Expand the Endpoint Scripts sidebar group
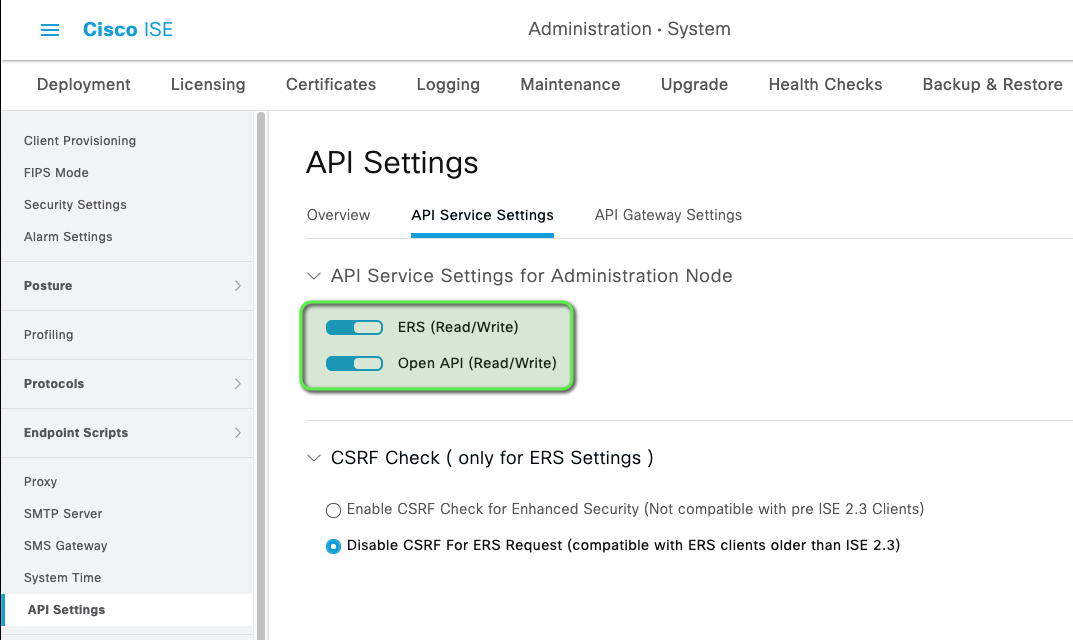Screen dimensions: 1073x640 coord(128,433)
